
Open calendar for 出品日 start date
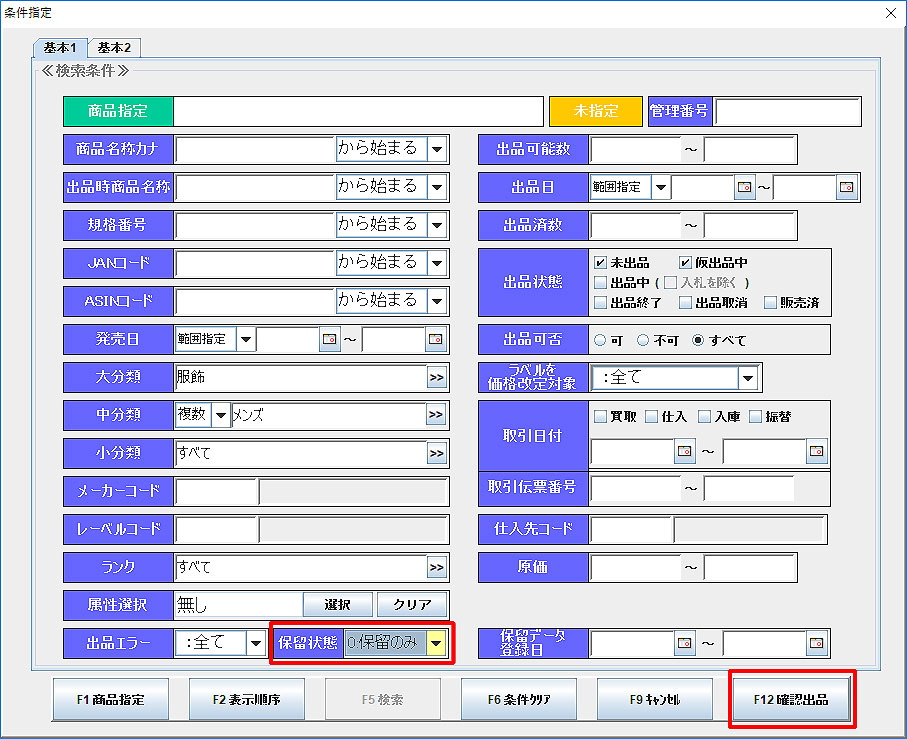pos(744,188)
